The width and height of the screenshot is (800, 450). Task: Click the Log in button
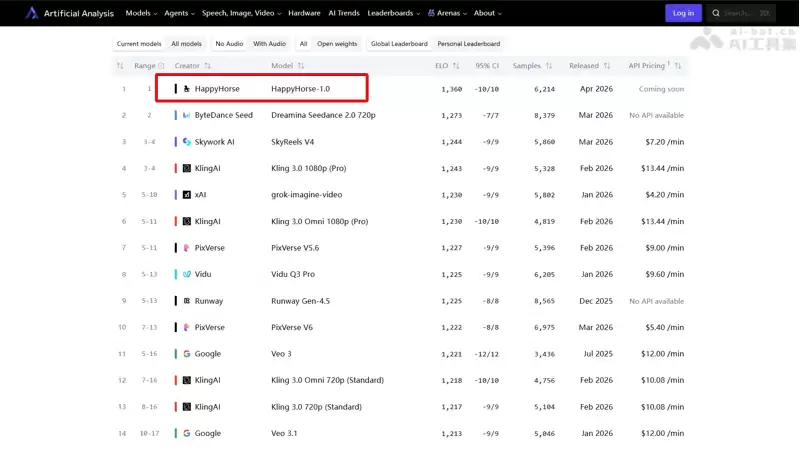(683, 13)
